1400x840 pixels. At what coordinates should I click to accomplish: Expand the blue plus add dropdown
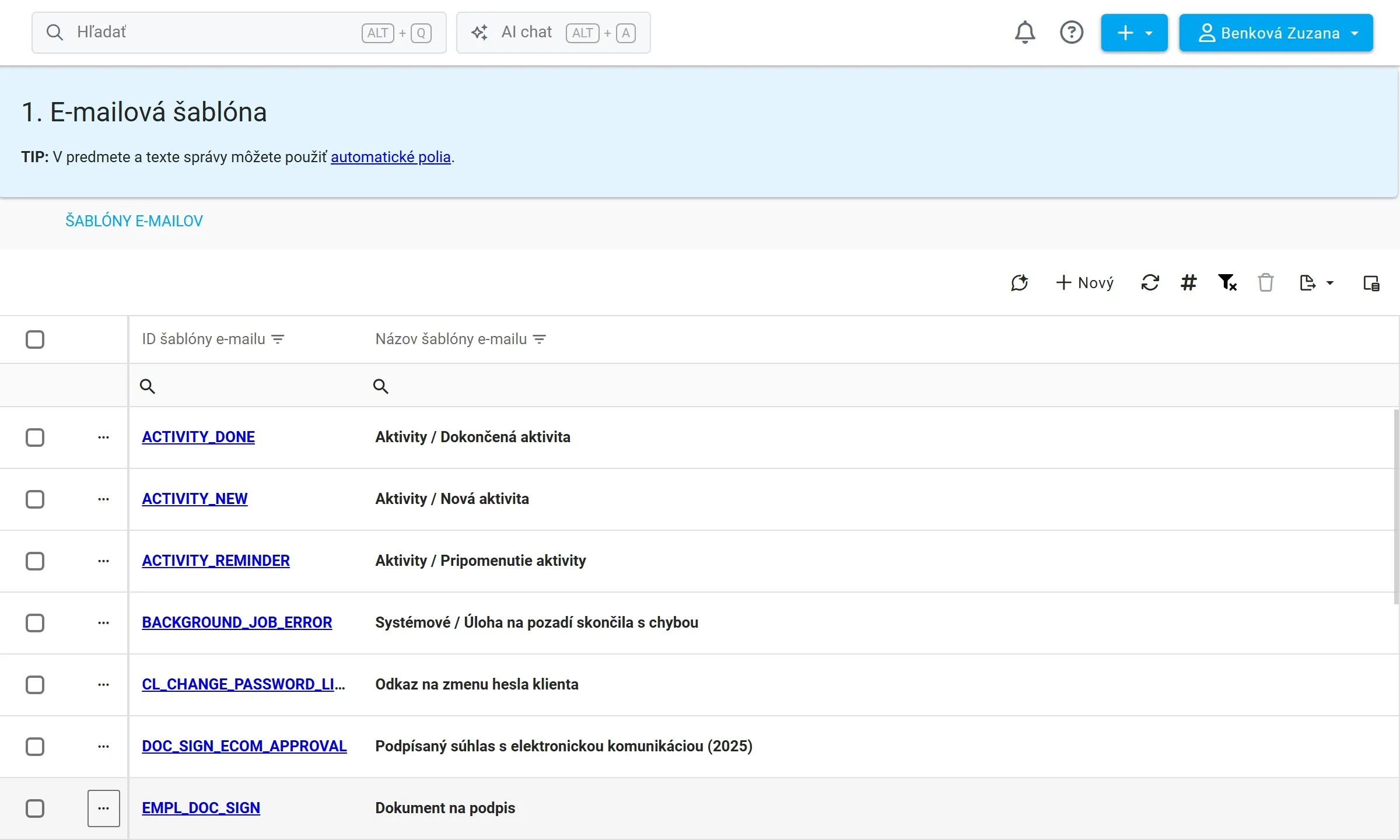coord(1134,33)
